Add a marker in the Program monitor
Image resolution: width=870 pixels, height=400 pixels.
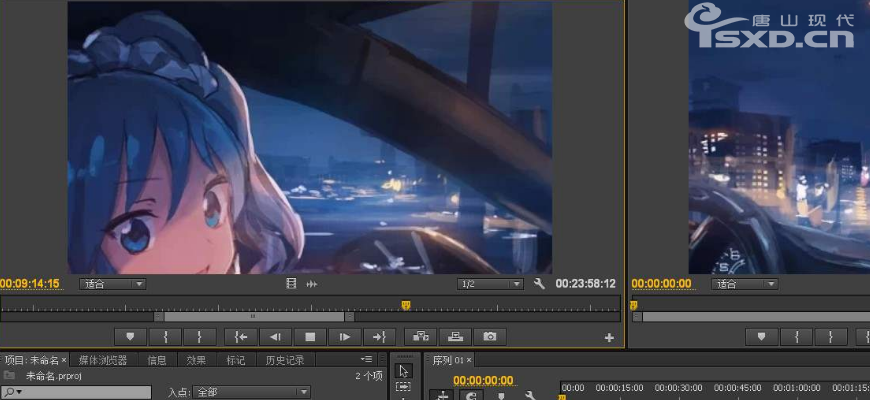761,336
